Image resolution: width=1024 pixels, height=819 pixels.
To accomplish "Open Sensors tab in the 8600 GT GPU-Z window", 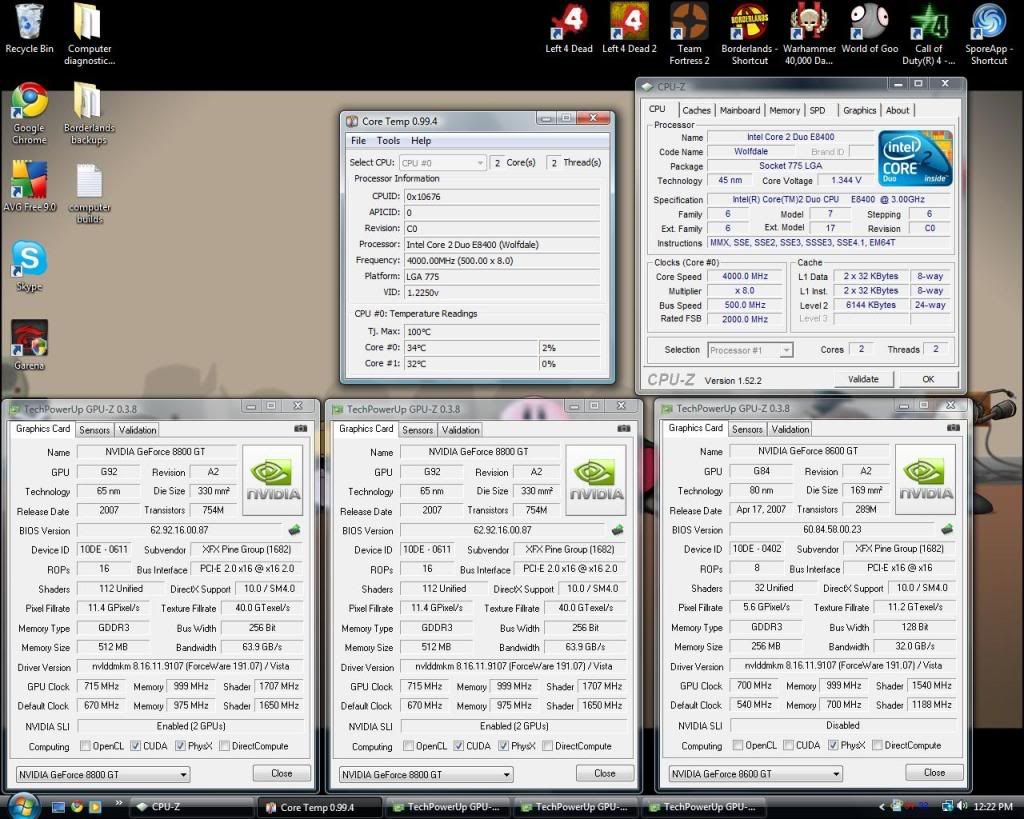I will pyautogui.click(x=747, y=429).
